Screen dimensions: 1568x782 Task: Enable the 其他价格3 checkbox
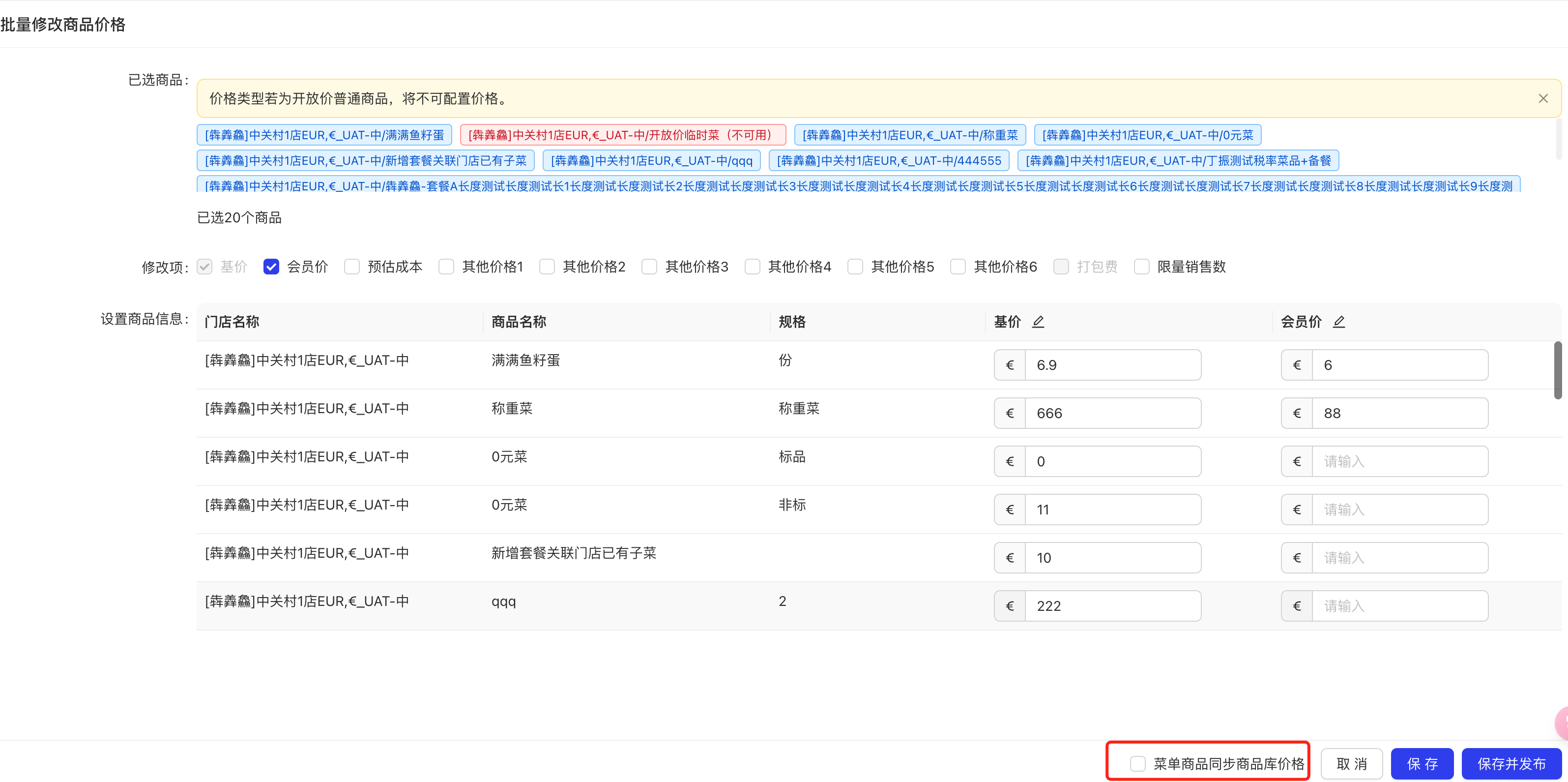(x=649, y=267)
